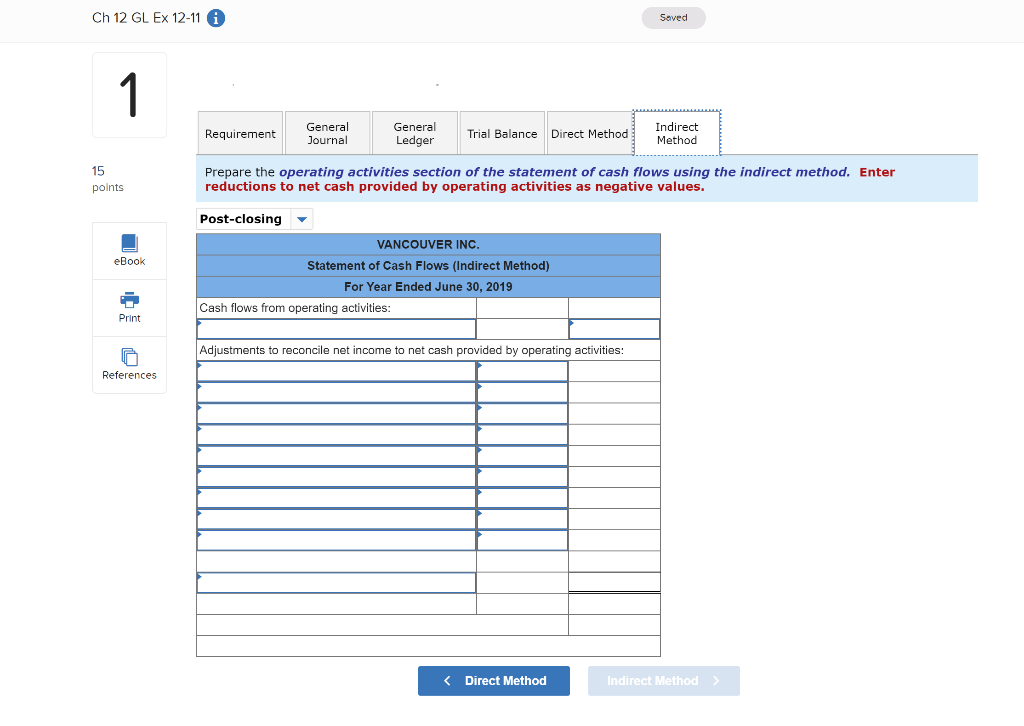This screenshot has width=1024, height=726.
Task: Click the 'VANCOUVER INC.' header
Action: pos(428,244)
